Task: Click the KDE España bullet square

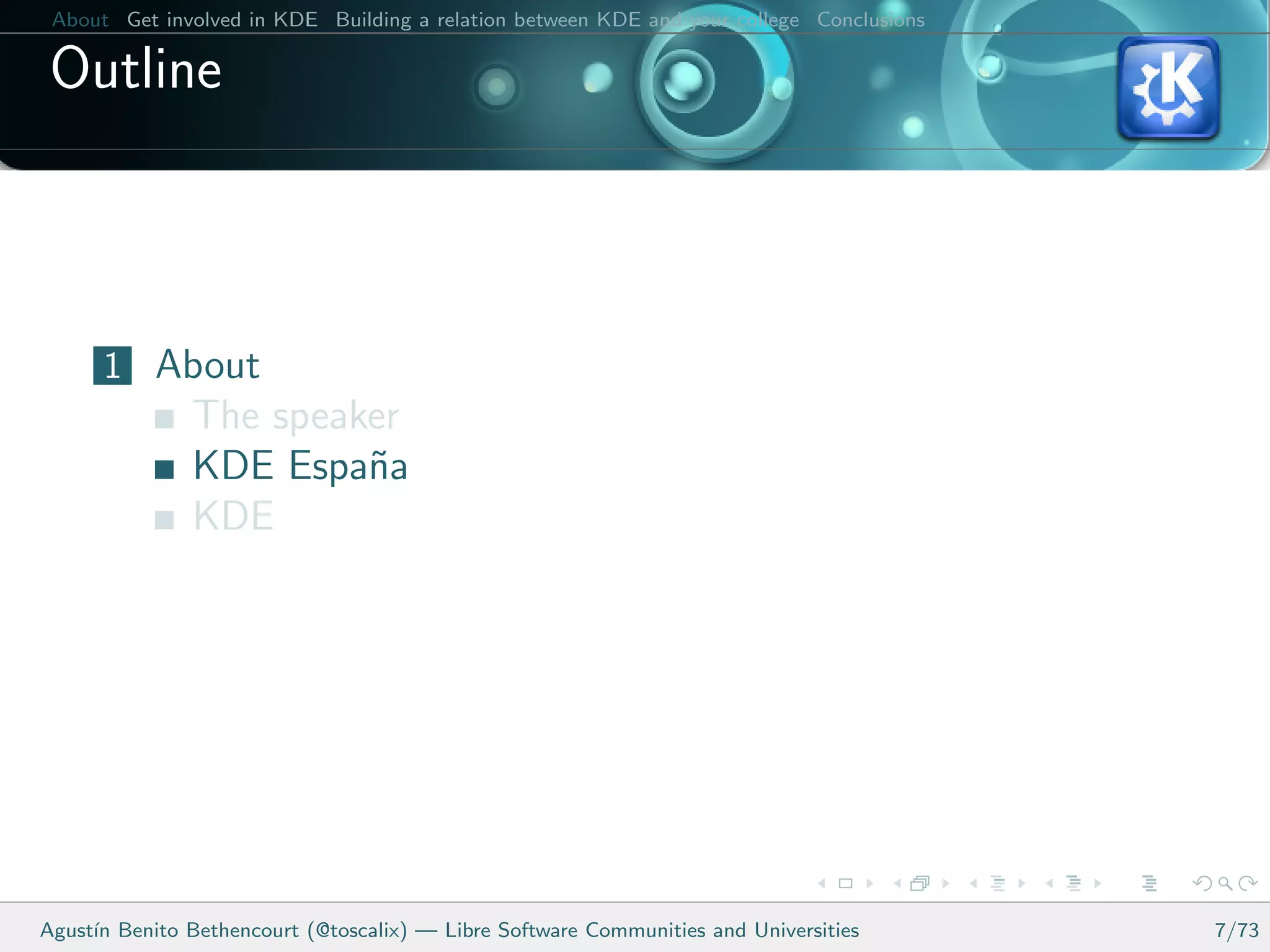Action: (x=164, y=470)
